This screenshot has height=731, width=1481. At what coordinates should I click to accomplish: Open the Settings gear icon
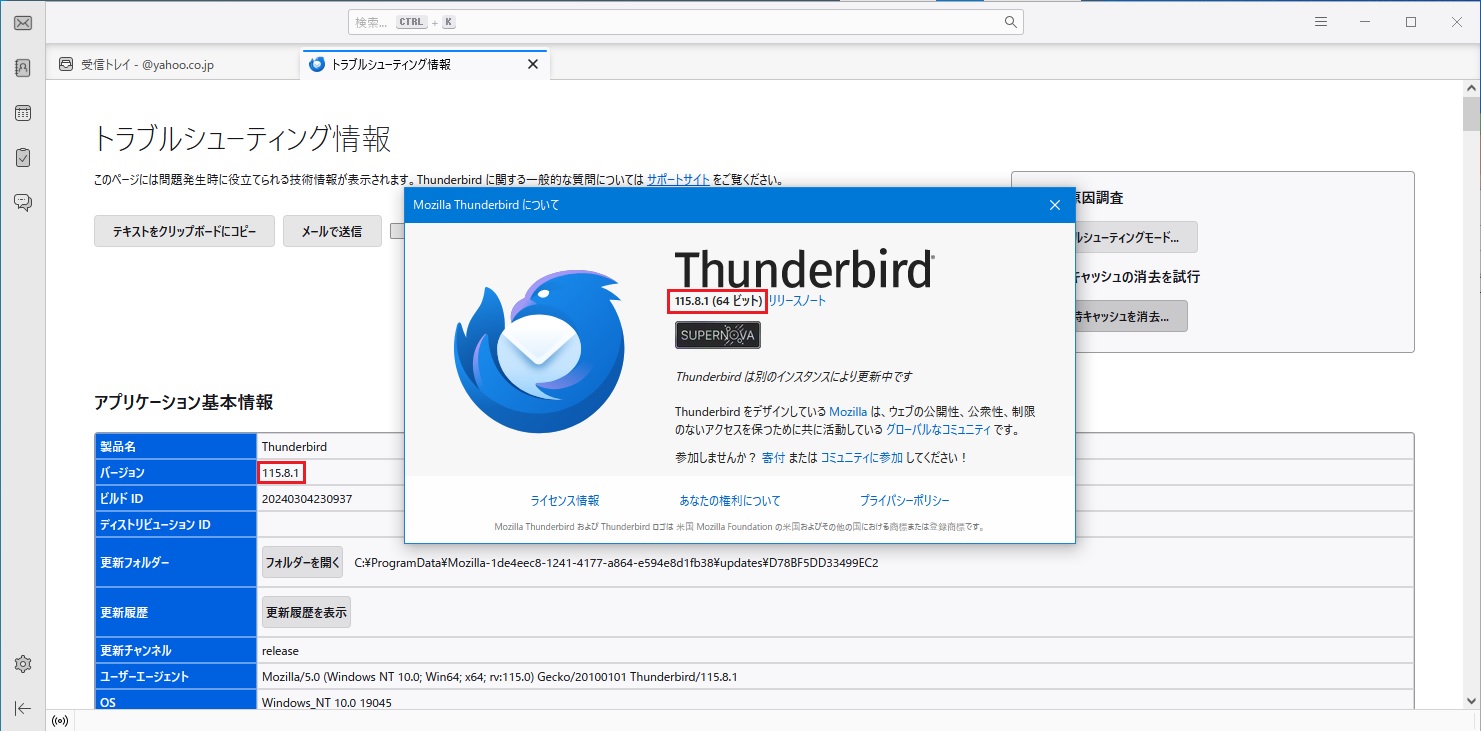(x=23, y=664)
